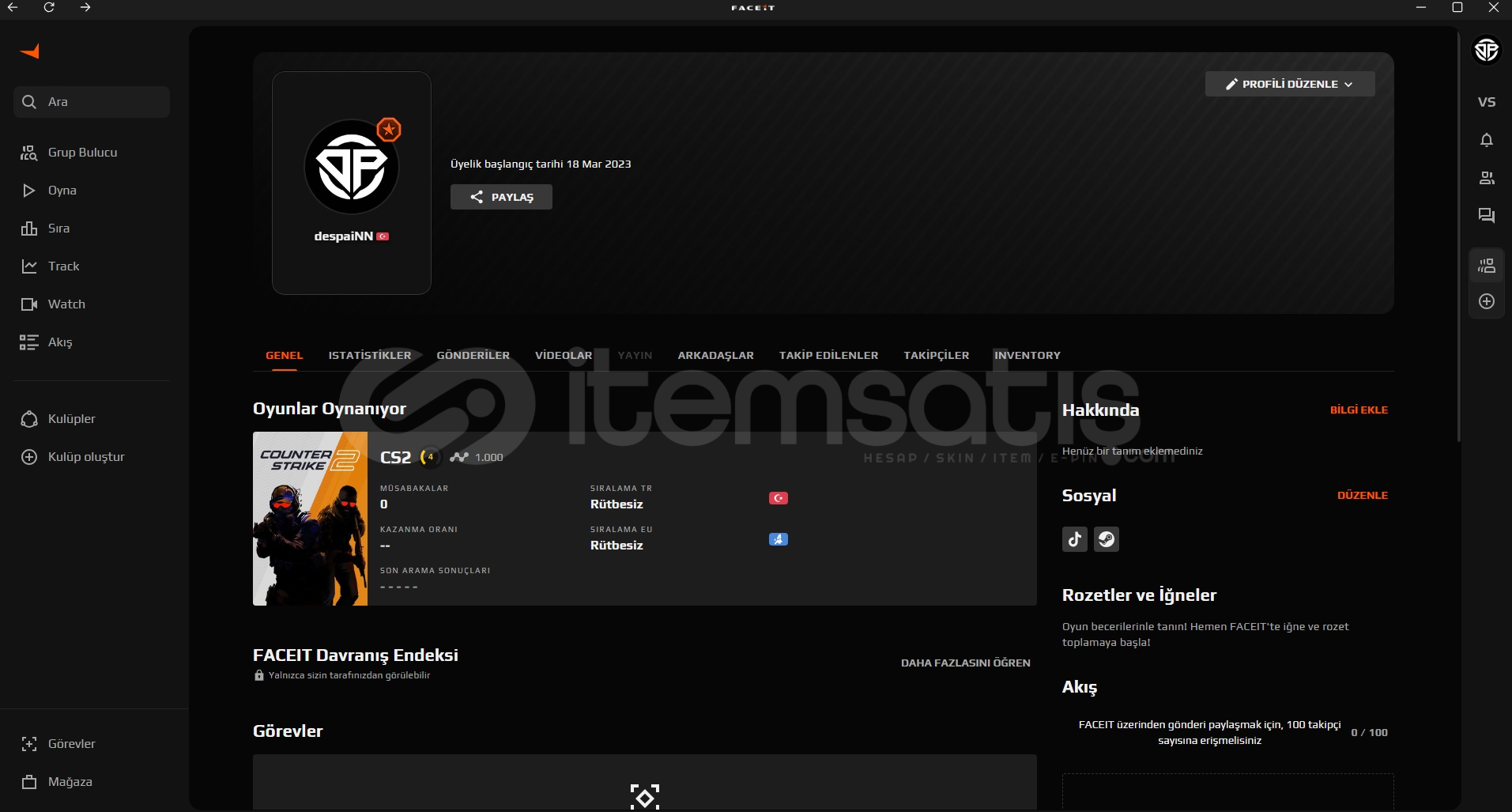The image size is (1512, 812).
Task: Click the orange FACEIT logo icon
Action: click(x=30, y=51)
